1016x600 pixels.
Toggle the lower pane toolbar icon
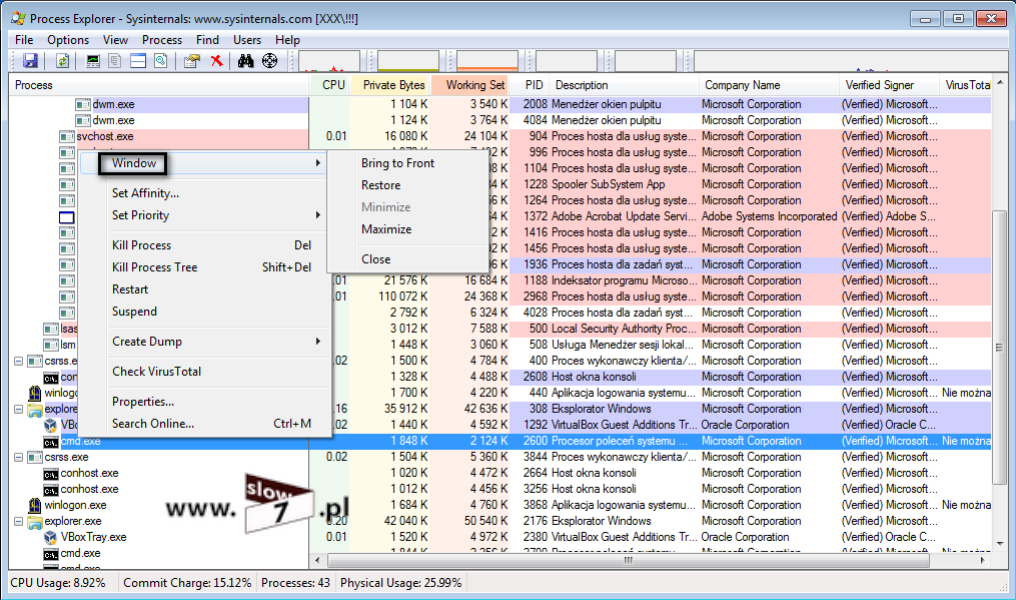[138, 61]
